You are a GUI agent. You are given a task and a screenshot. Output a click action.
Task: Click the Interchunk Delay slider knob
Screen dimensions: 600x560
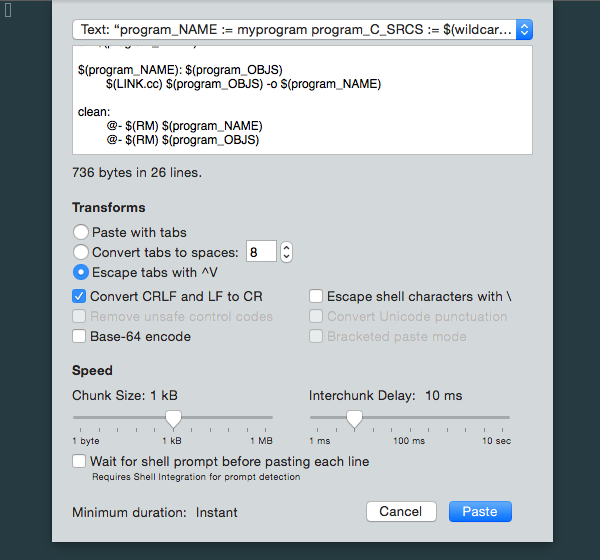point(354,419)
